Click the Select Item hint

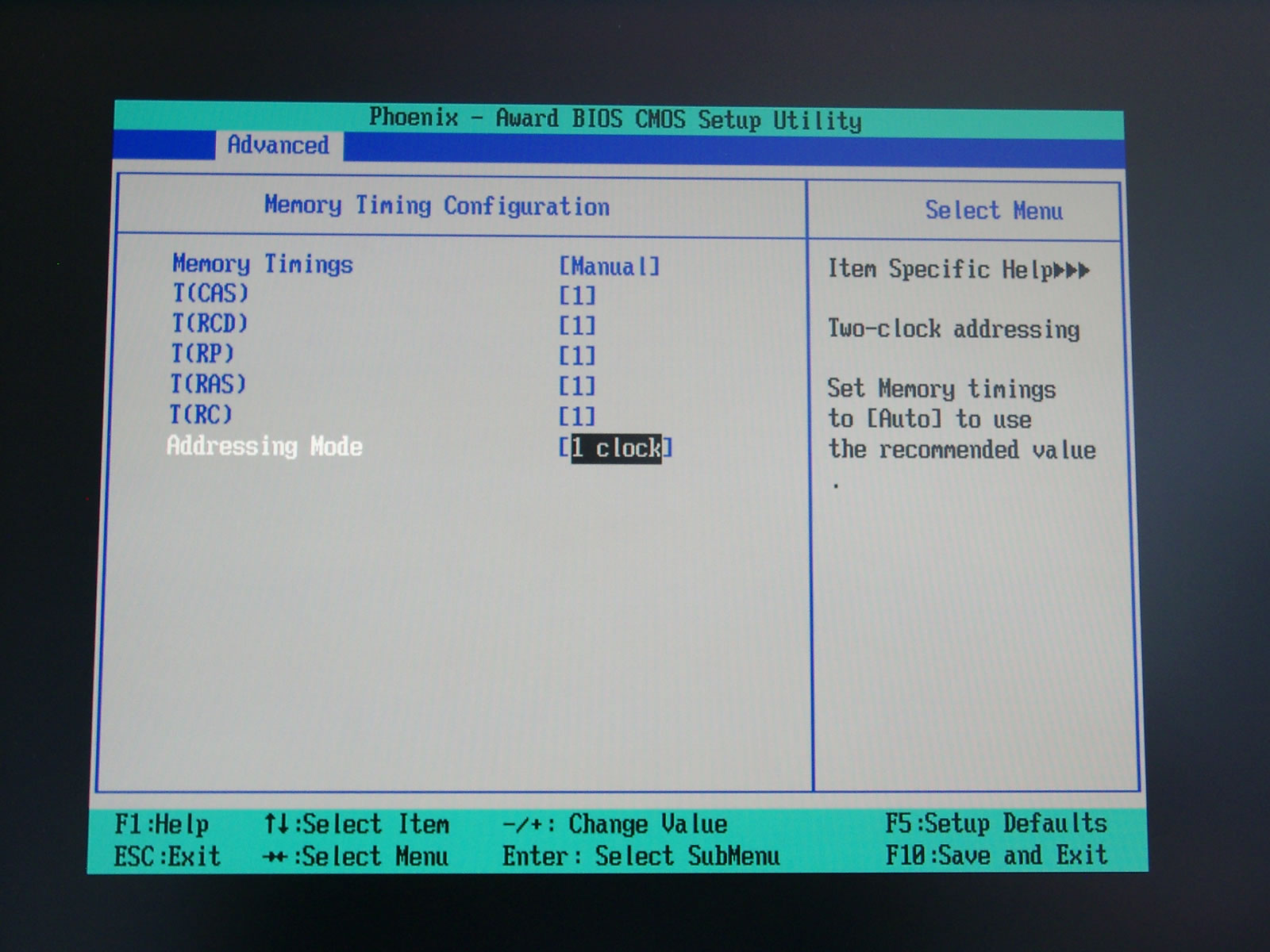(x=376, y=824)
